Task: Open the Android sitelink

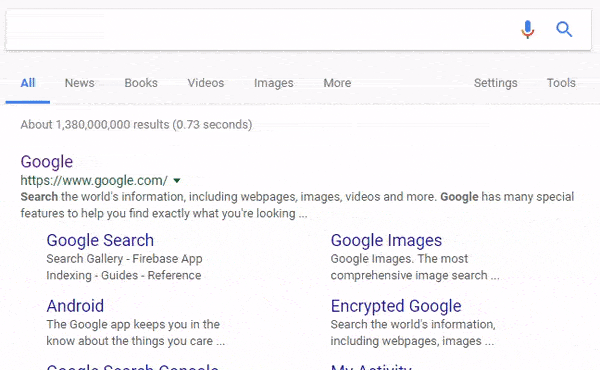Action: click(75, 306)
